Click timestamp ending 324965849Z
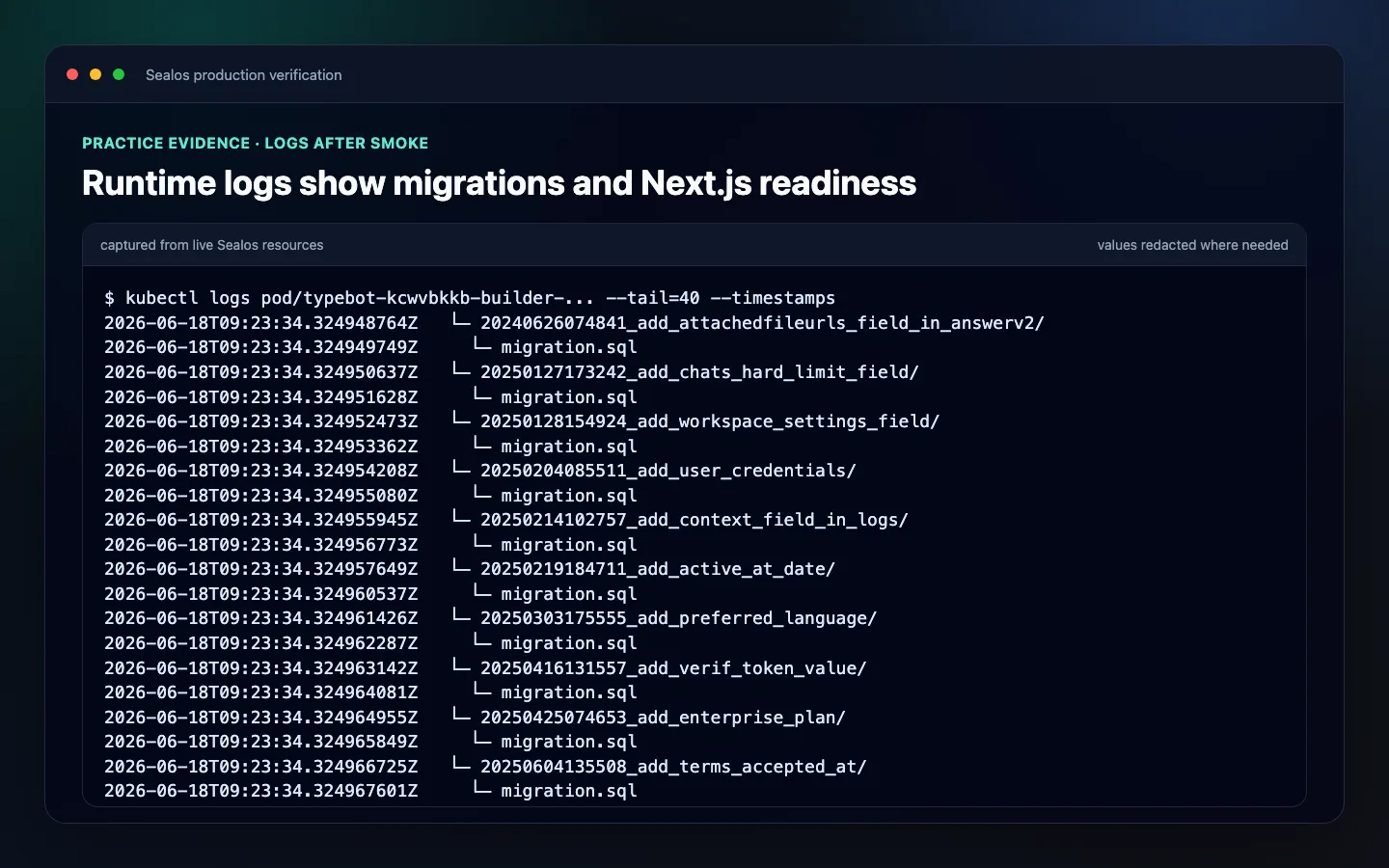 [x=261, y=742]
